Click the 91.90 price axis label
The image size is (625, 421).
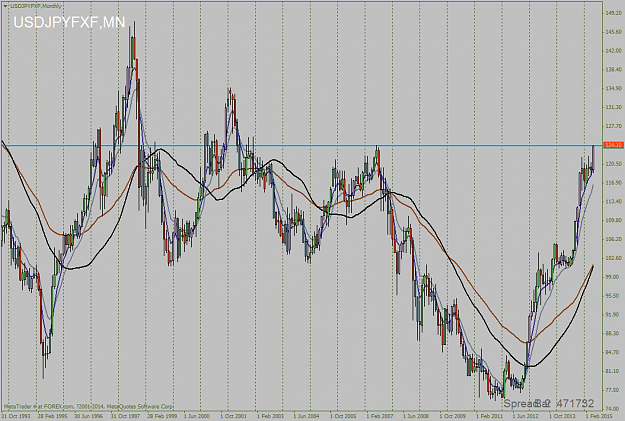pyautogui.click(x=614, y=315)
